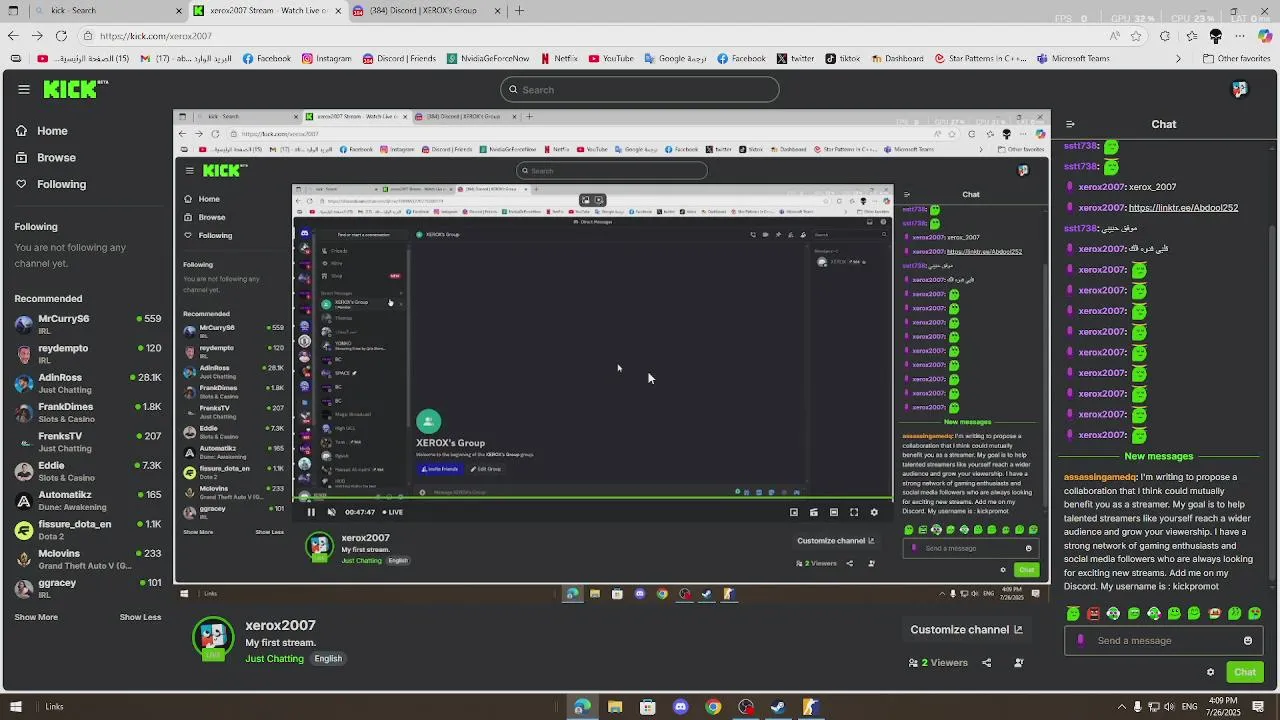This screenshot has width=1280, height=720.
Task: Jump to New messages in chat
Action: (1158, 456)
